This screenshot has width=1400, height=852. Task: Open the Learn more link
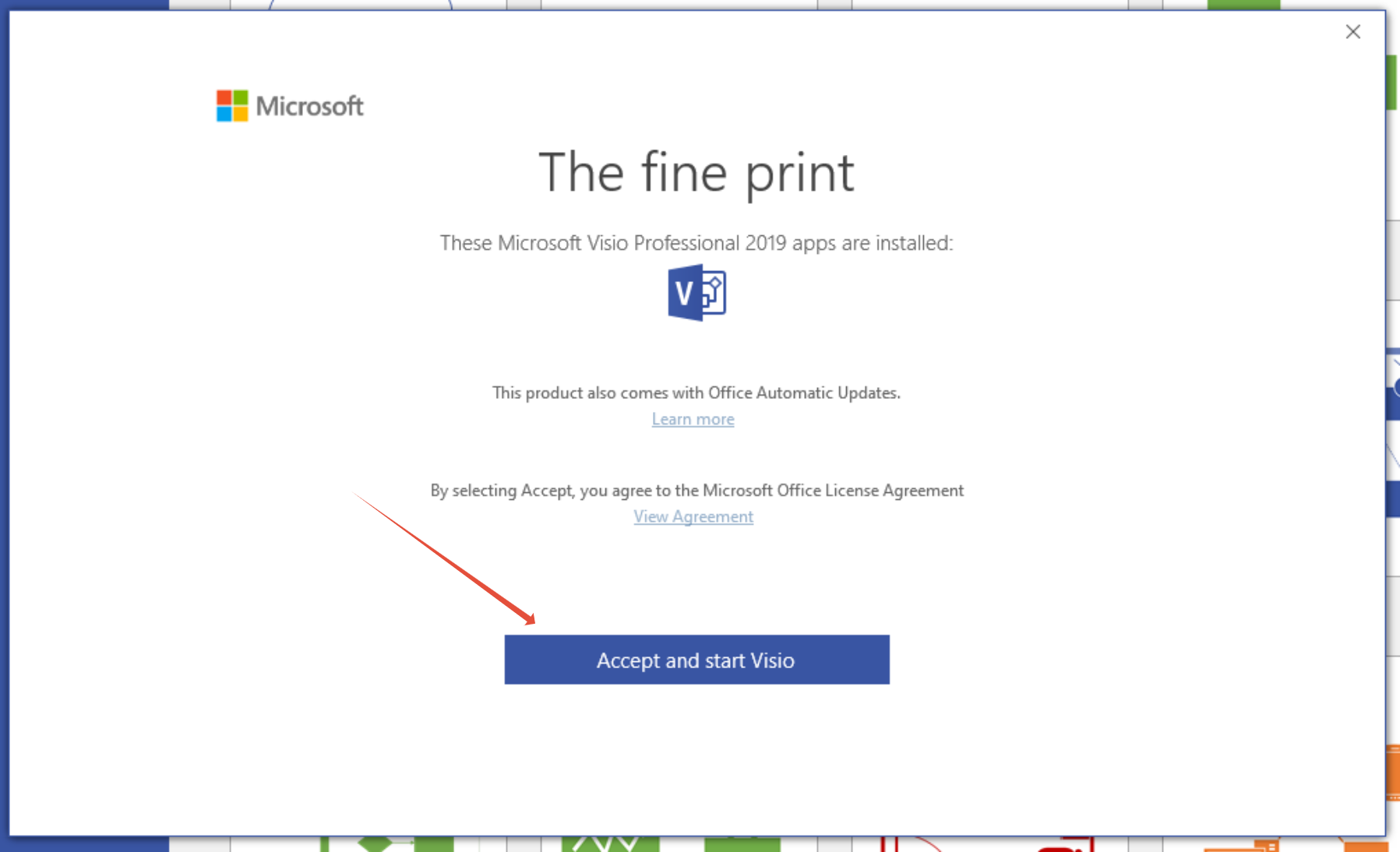pos(693,419)
